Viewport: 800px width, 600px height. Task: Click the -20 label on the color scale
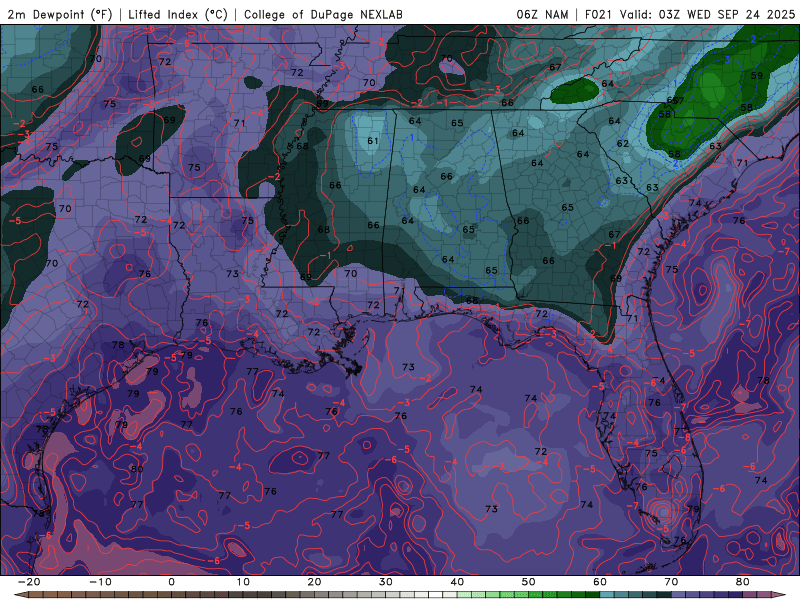(x=29, y=582)
